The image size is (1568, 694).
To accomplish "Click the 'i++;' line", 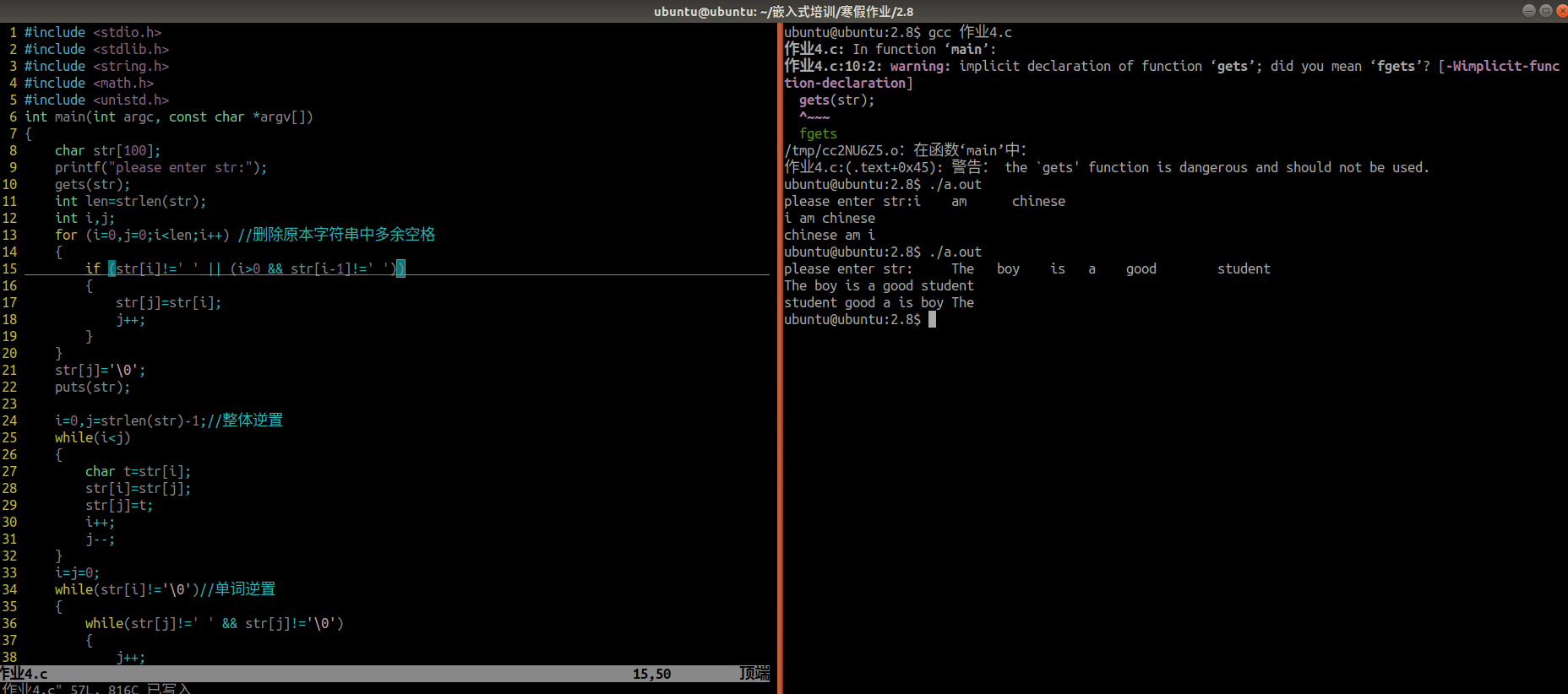I will pyautogui.click(x=100, y=522).
